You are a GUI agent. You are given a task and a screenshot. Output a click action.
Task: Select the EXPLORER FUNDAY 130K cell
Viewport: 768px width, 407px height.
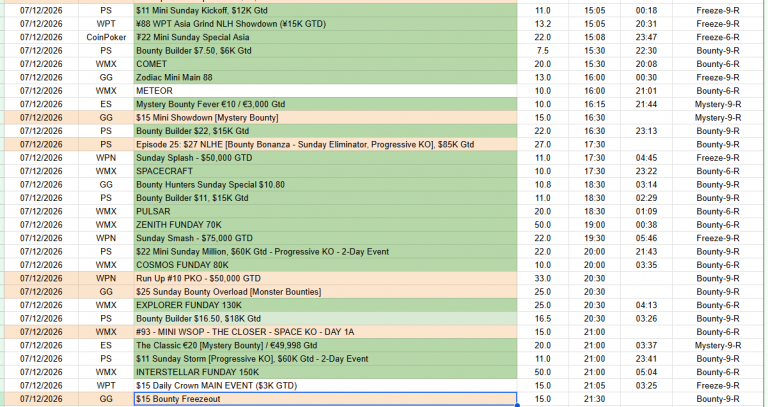[x=325, y=305]
